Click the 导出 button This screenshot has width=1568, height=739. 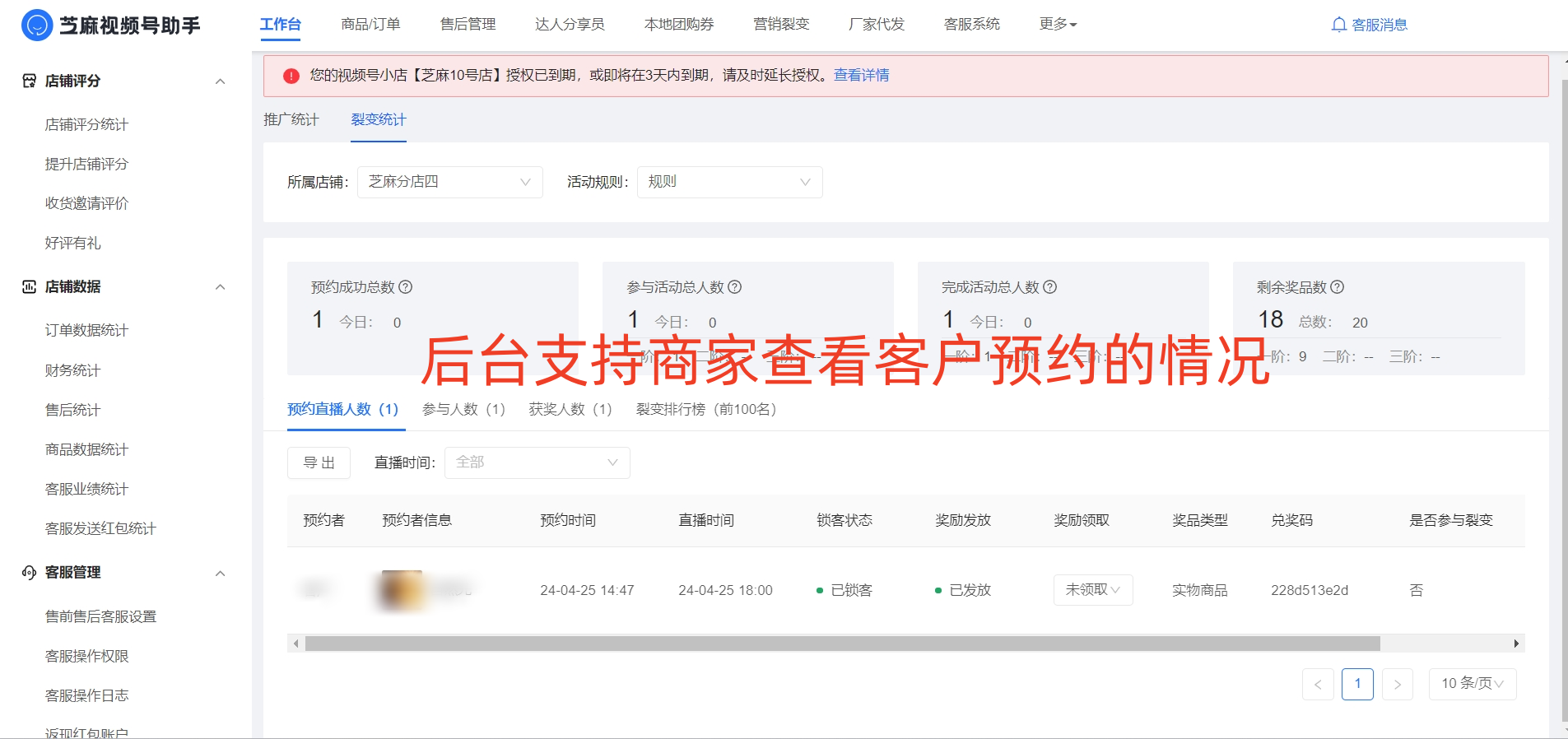tap(319, 462)
